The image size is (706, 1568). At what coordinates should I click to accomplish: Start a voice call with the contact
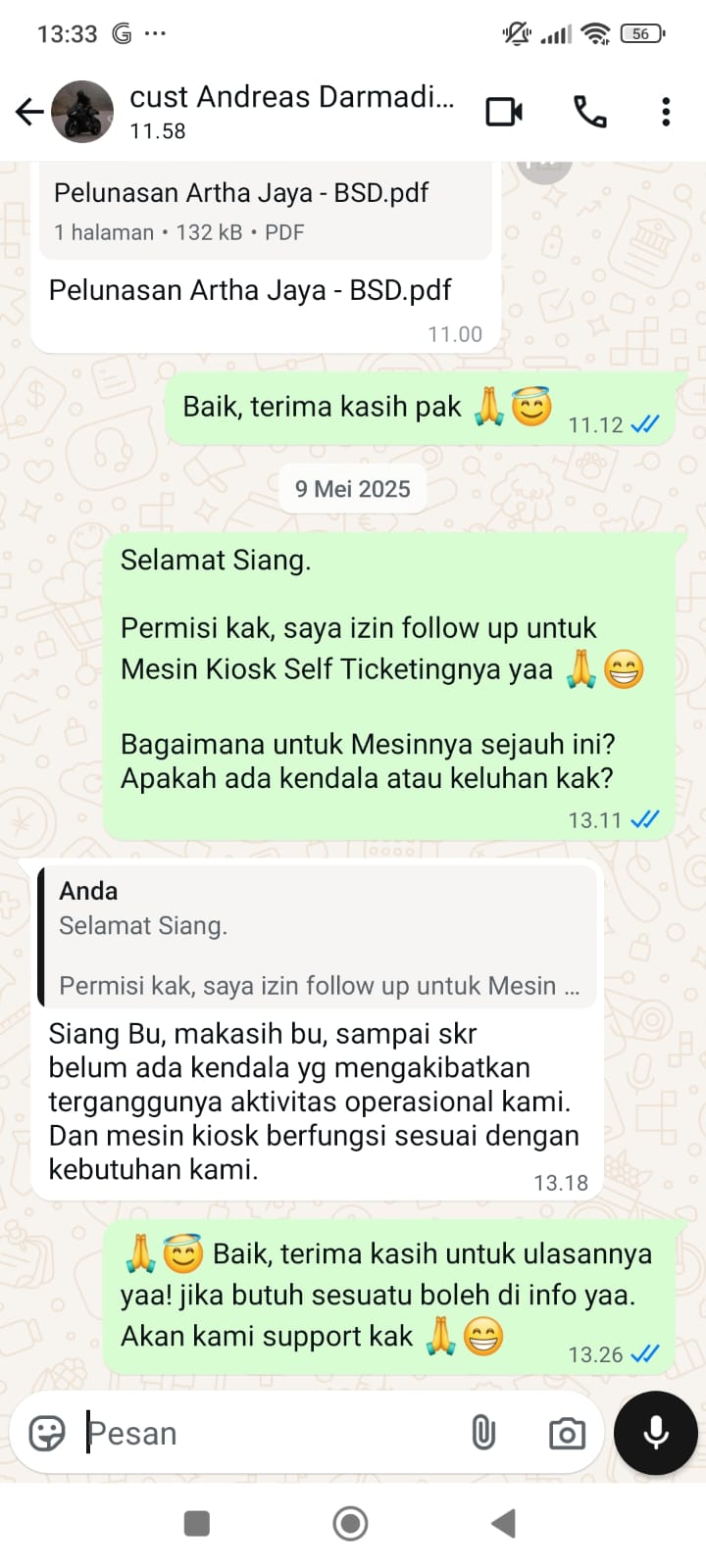[x=589, y=112]
